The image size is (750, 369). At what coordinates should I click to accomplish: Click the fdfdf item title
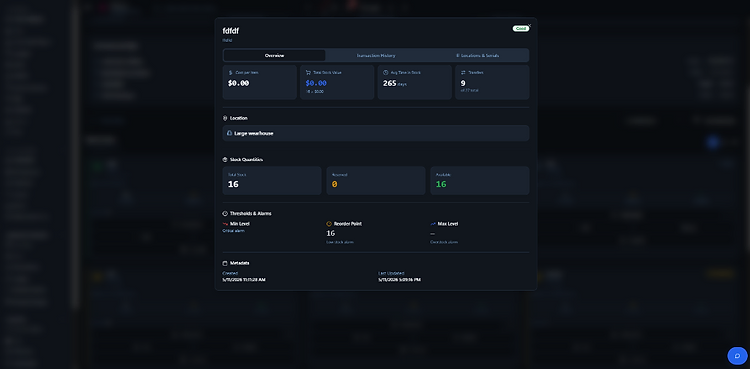coord(231,31)
